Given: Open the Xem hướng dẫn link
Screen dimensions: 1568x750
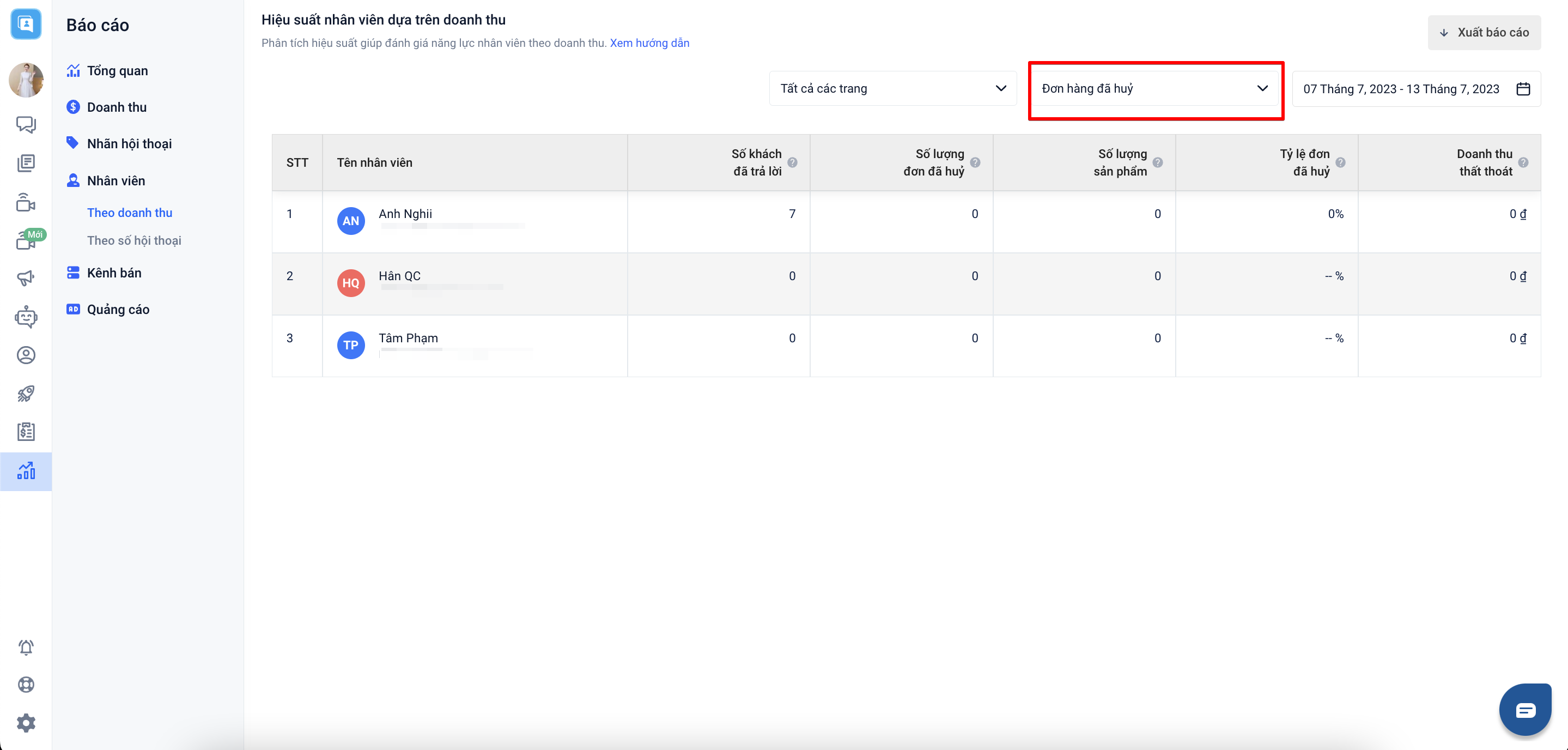Looking at the screenshot, I should click(x=649, y=43).
